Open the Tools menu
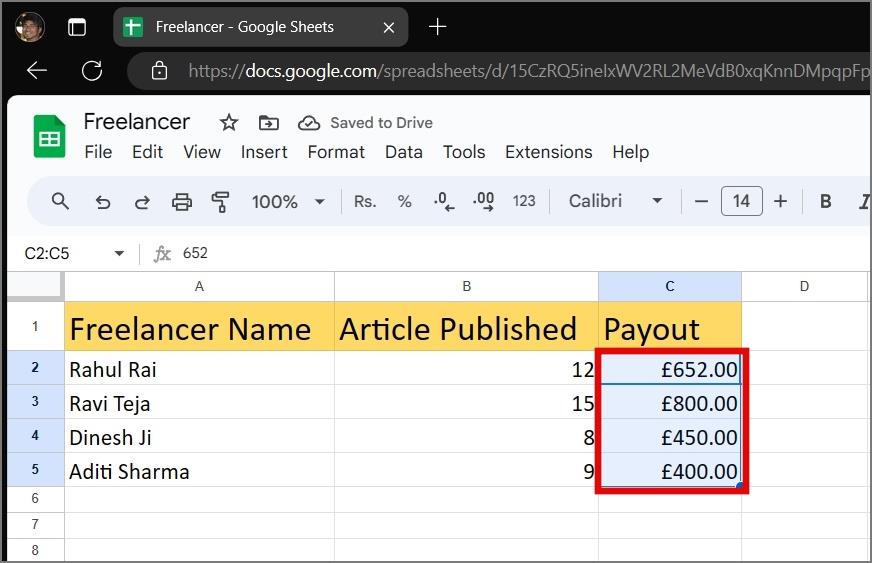872x563 pixels. 464,152
